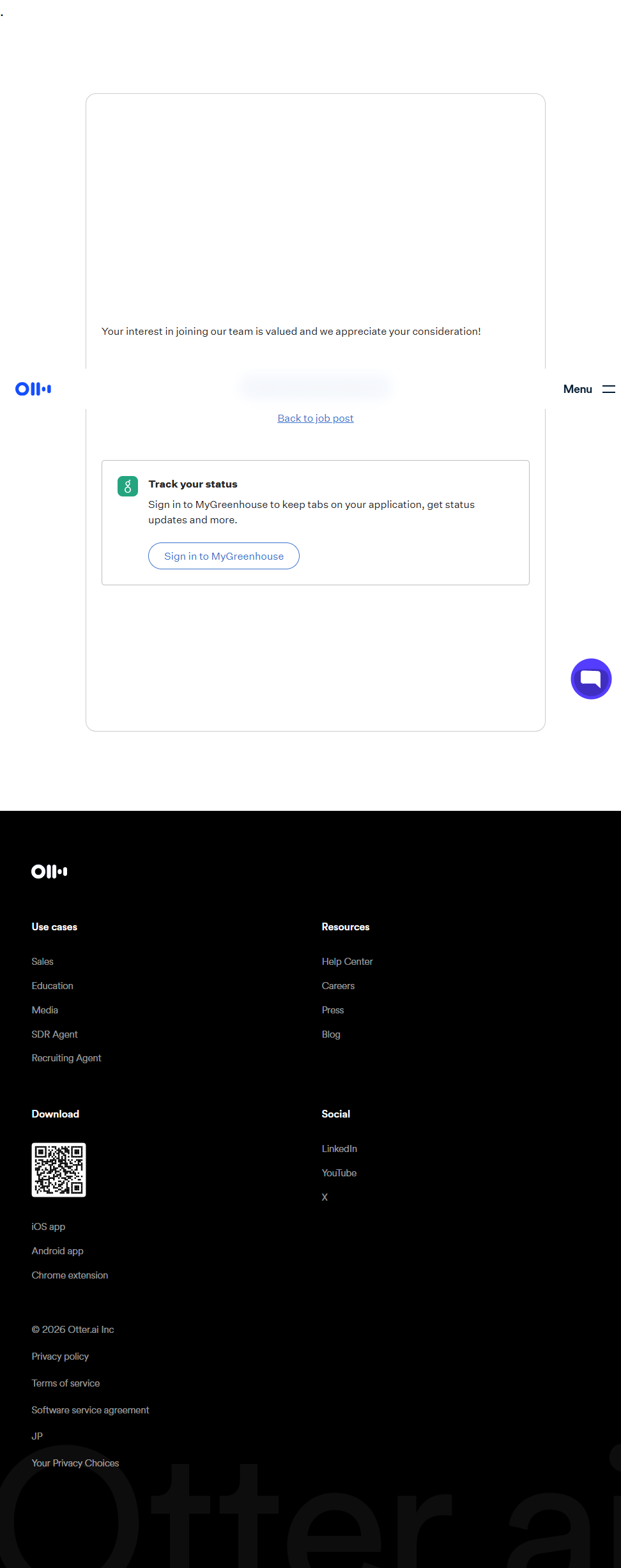The height and width of the screenshot is (1568, 621).
Task: Open the Recruiting Agent link
Action: 66,1058
